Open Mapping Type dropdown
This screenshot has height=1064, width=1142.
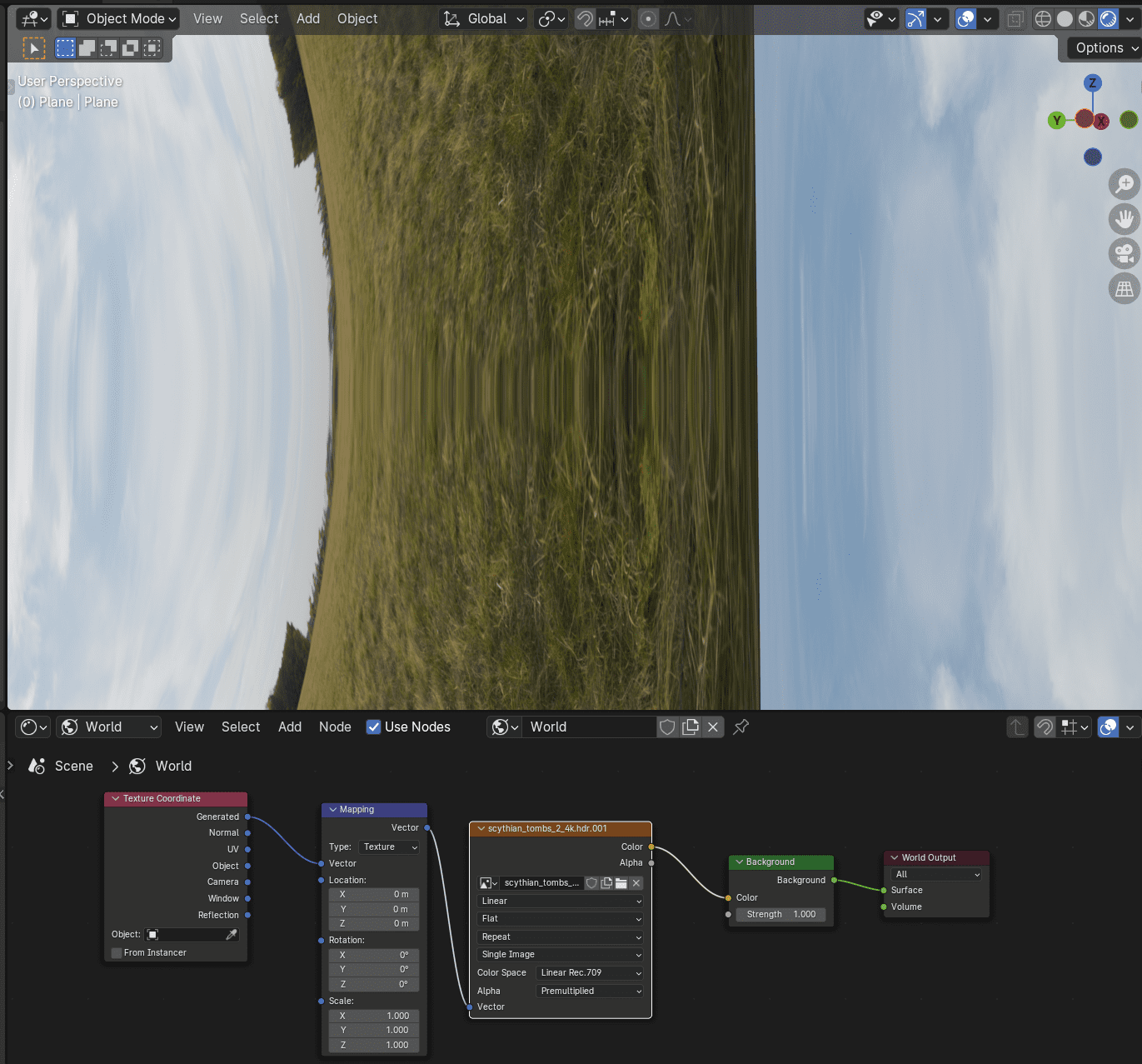pos(389,847)
